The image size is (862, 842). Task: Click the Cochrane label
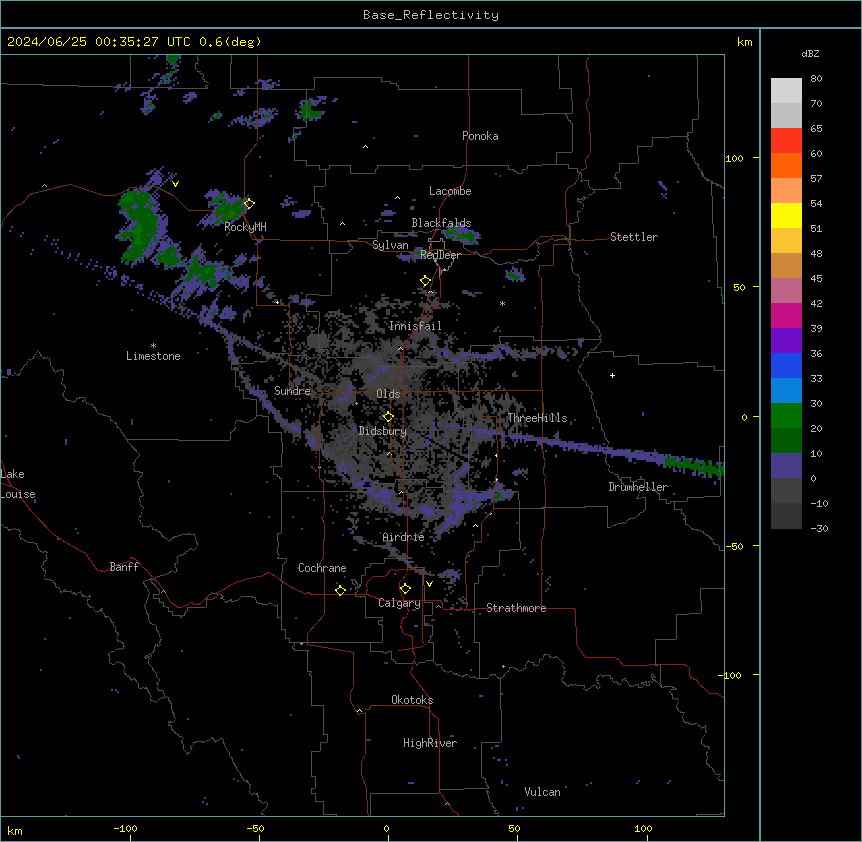[322, 568]
